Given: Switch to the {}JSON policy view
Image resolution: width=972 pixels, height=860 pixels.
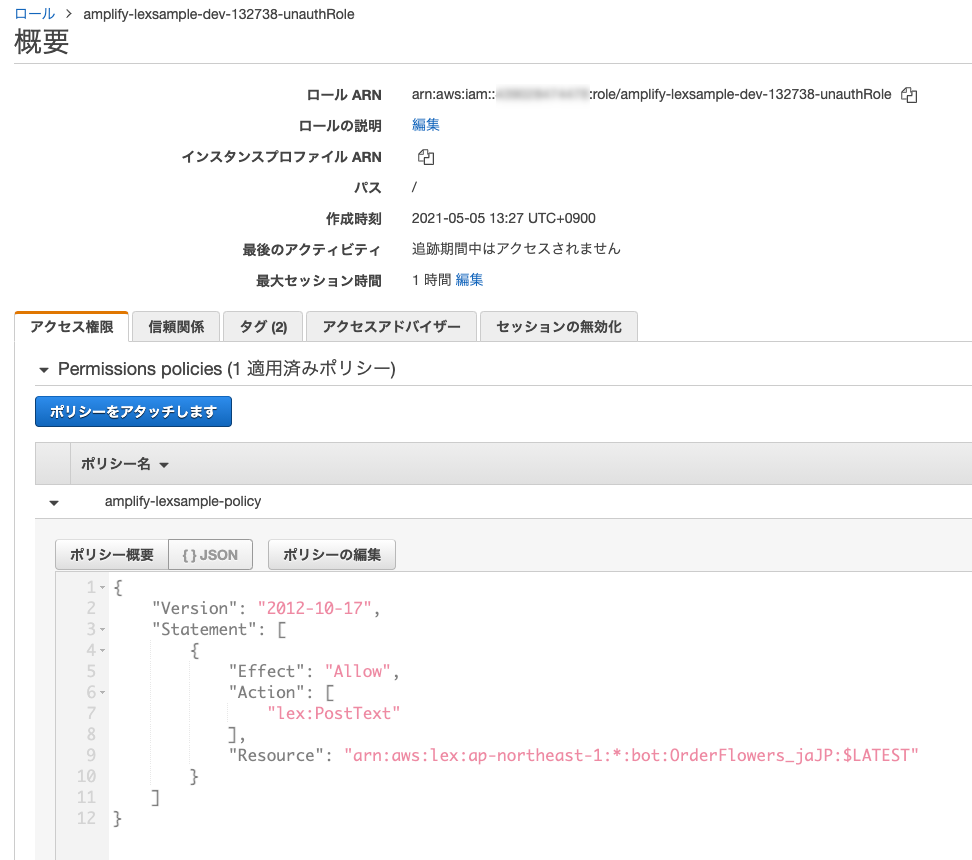Looking at the screenshot, I should pos(210,554).
